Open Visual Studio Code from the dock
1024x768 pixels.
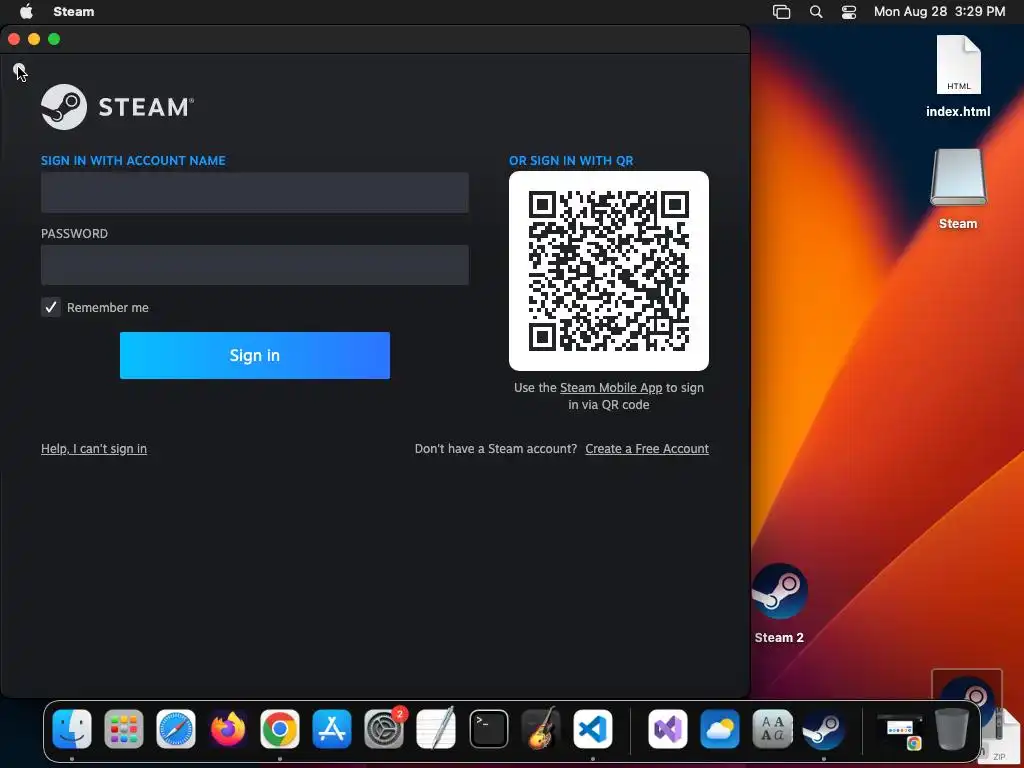click(x=593, y=728)
